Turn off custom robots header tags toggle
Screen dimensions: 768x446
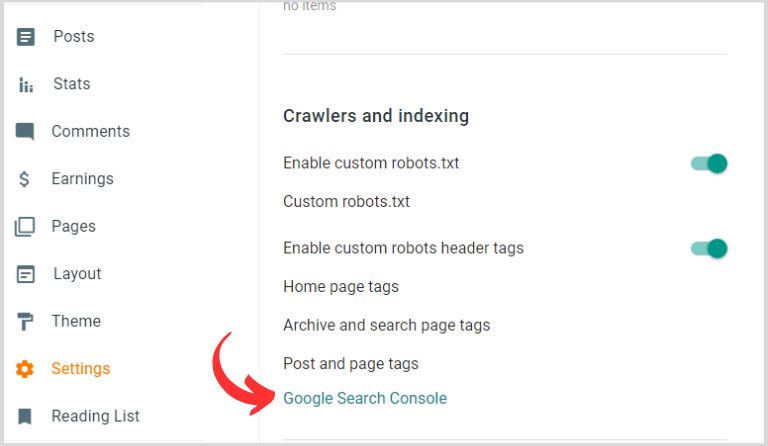click(709, 249)
